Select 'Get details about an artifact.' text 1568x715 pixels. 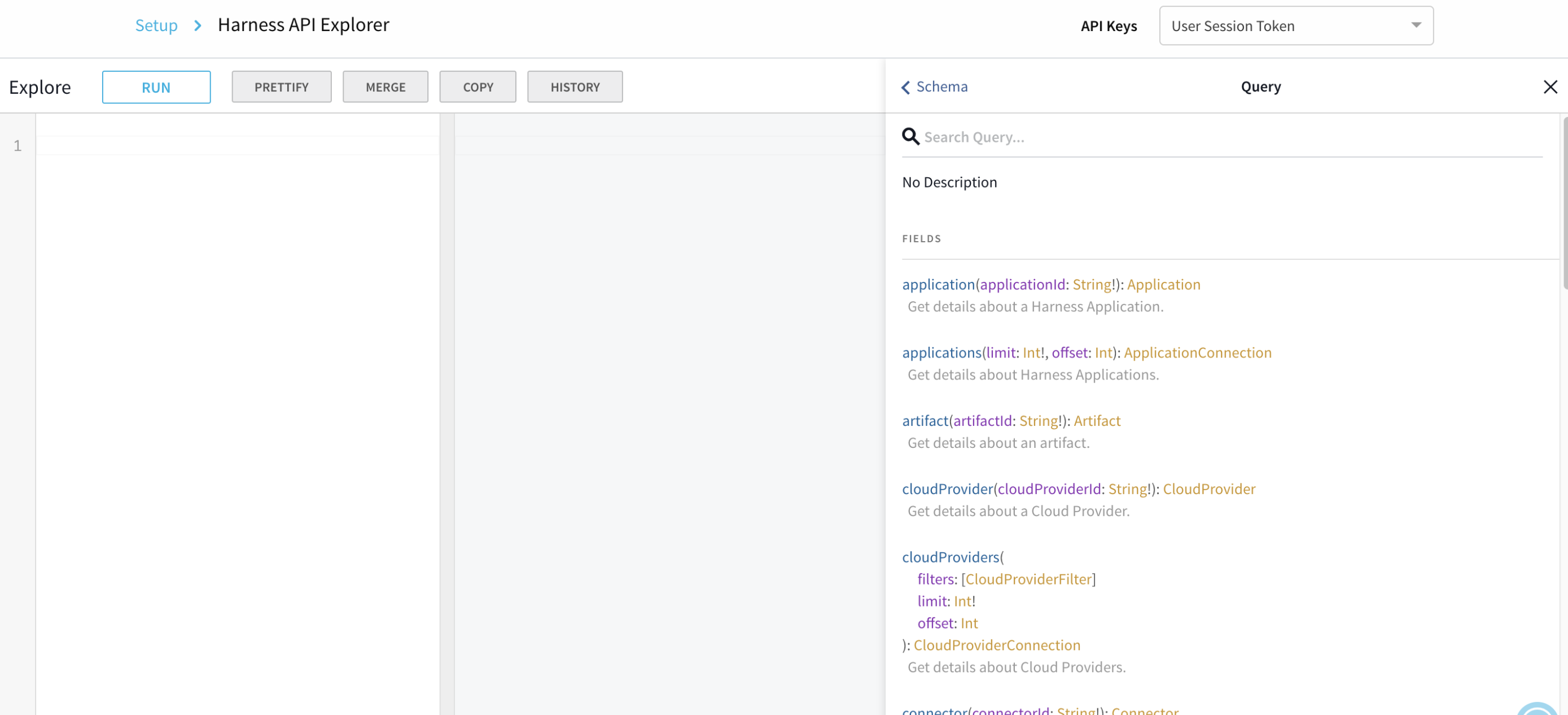[x=998, y=443]
